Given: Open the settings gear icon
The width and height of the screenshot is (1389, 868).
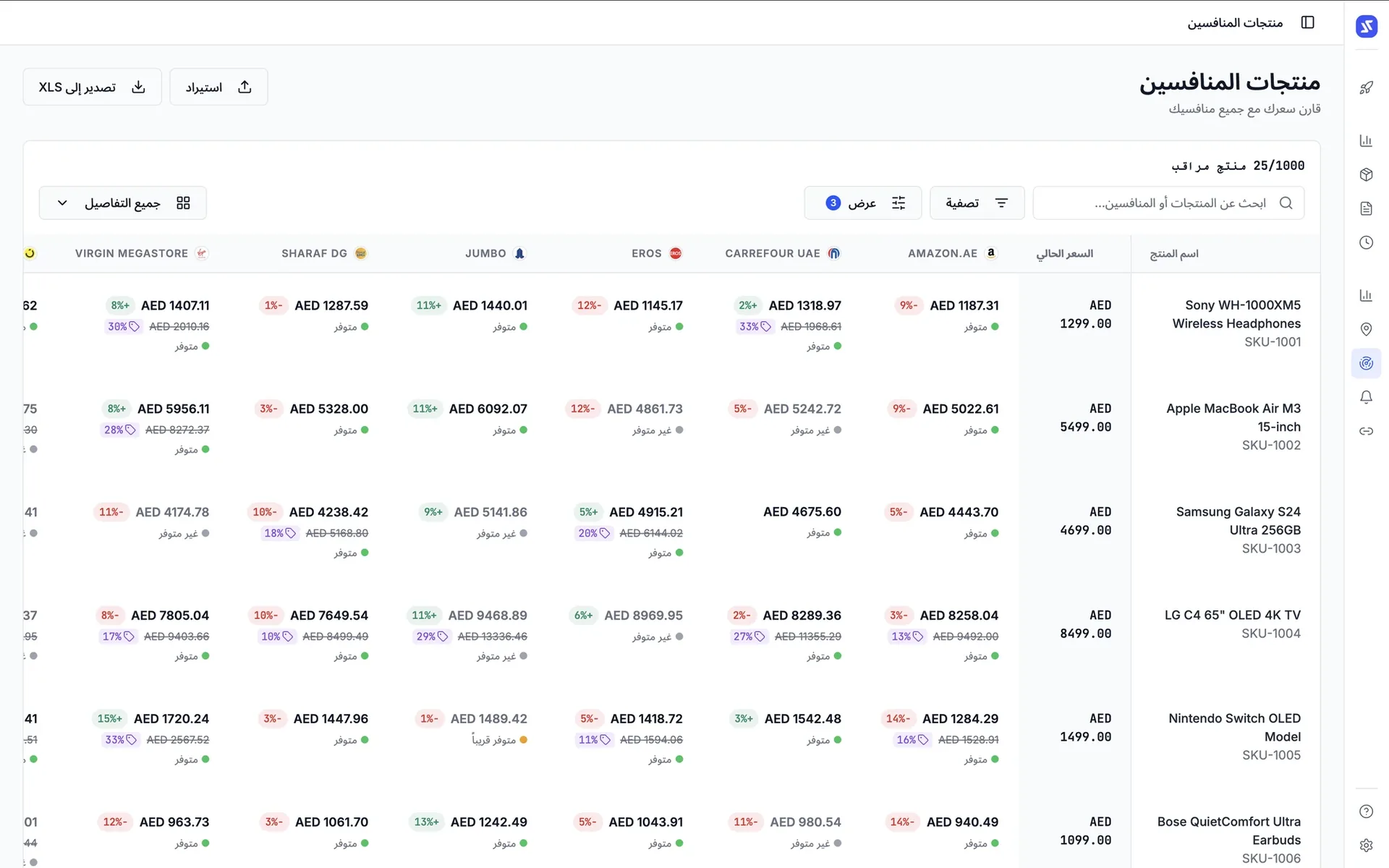Looking at the screenshot, I should (1366, 846).
